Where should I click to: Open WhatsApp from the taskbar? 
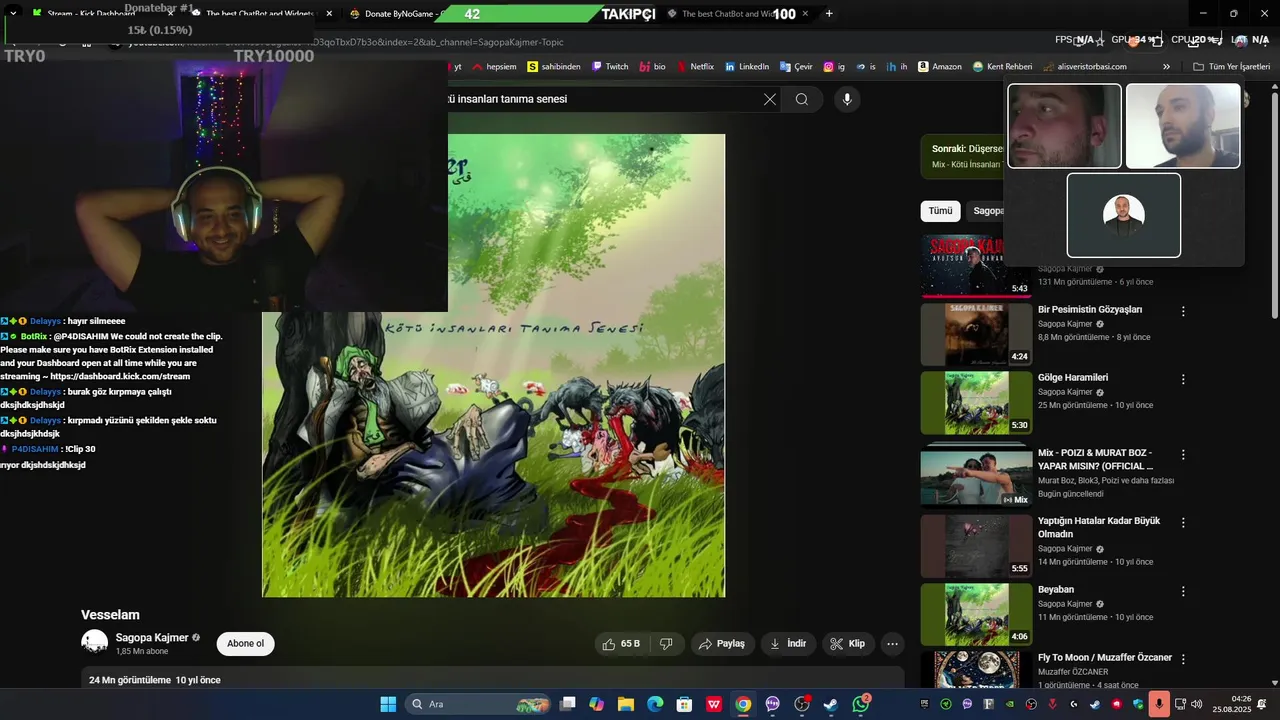[x=861, y=704]
